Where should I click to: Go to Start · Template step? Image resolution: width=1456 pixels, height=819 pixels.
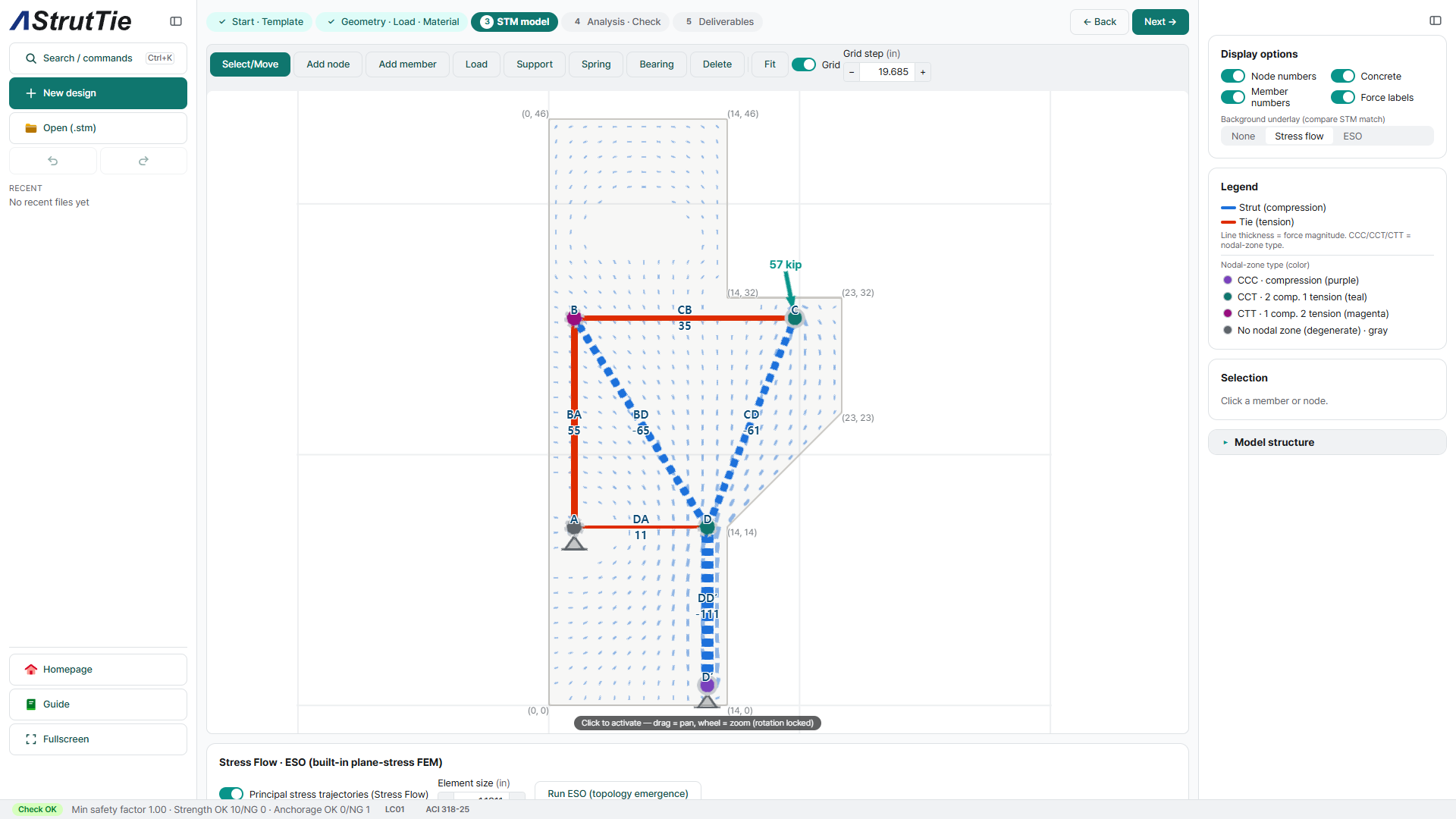(x=260, y=22)
